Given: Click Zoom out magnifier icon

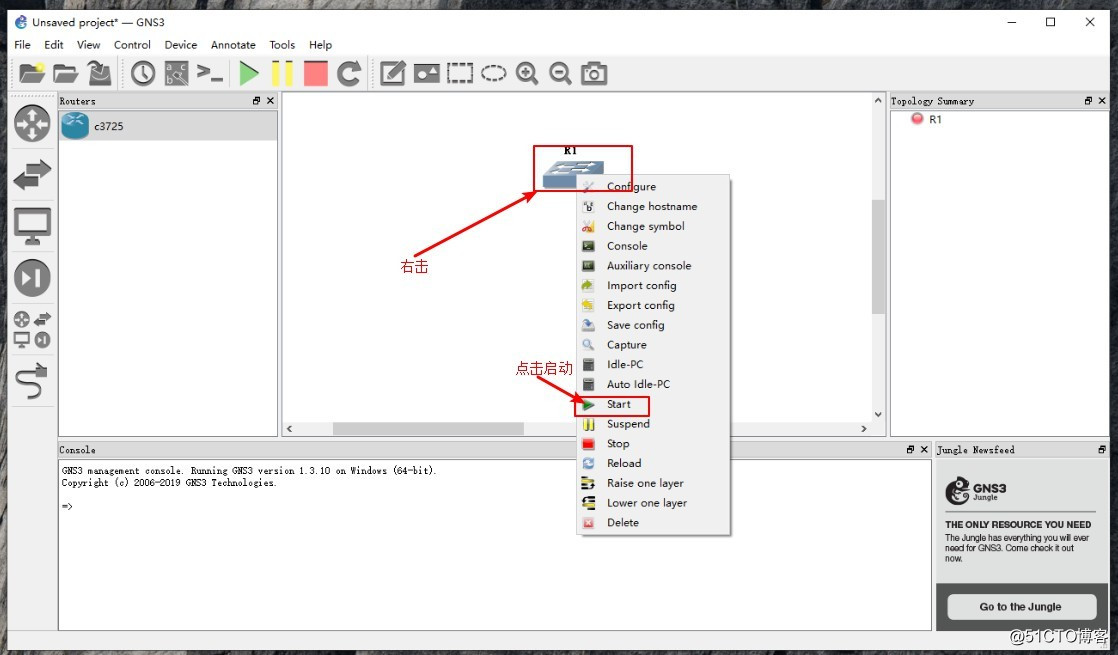Looking at the screenshot, I should [560, 73].
